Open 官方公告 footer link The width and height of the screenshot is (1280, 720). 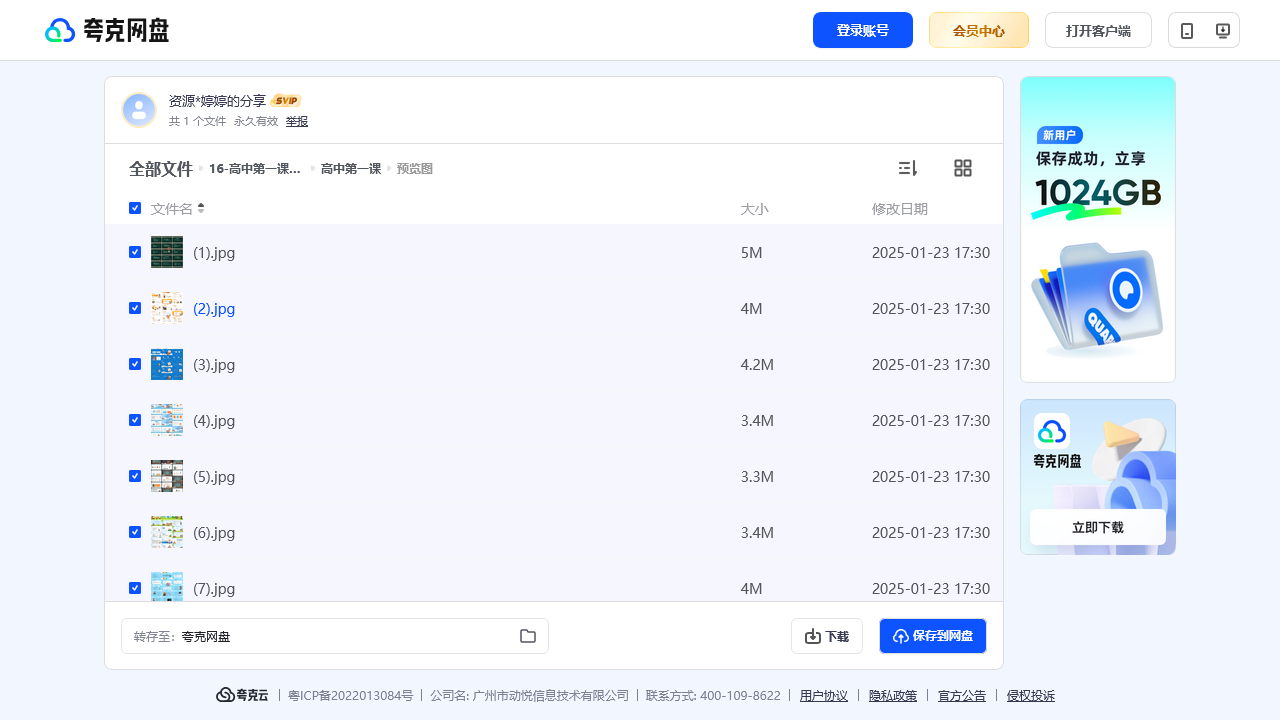tap(962, 696)
